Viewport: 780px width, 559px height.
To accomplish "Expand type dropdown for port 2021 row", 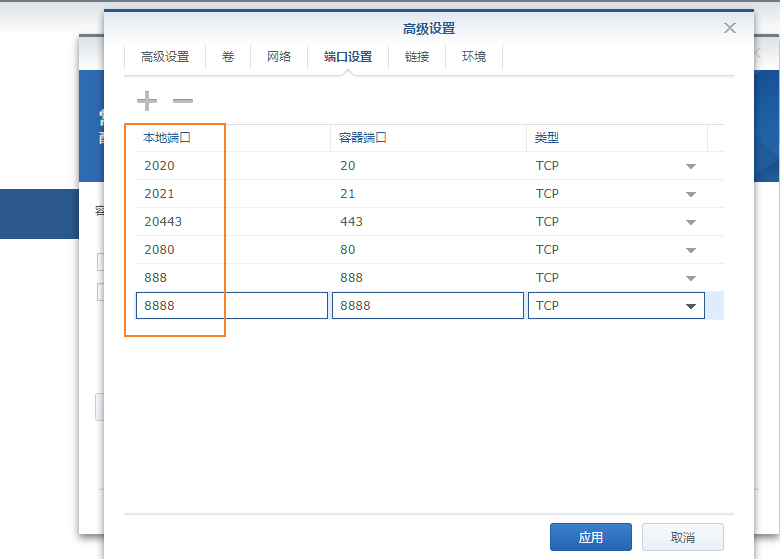I will [690, 194].
